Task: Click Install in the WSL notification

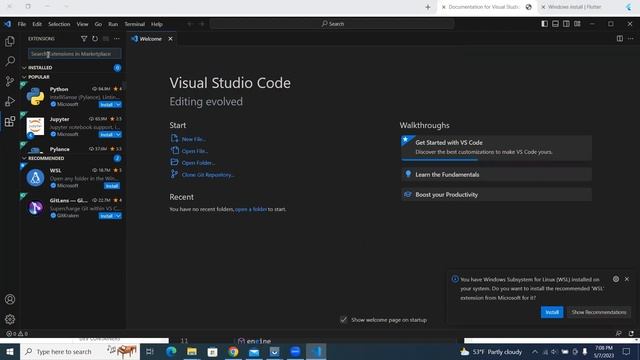Action: (x=552, y=312)
